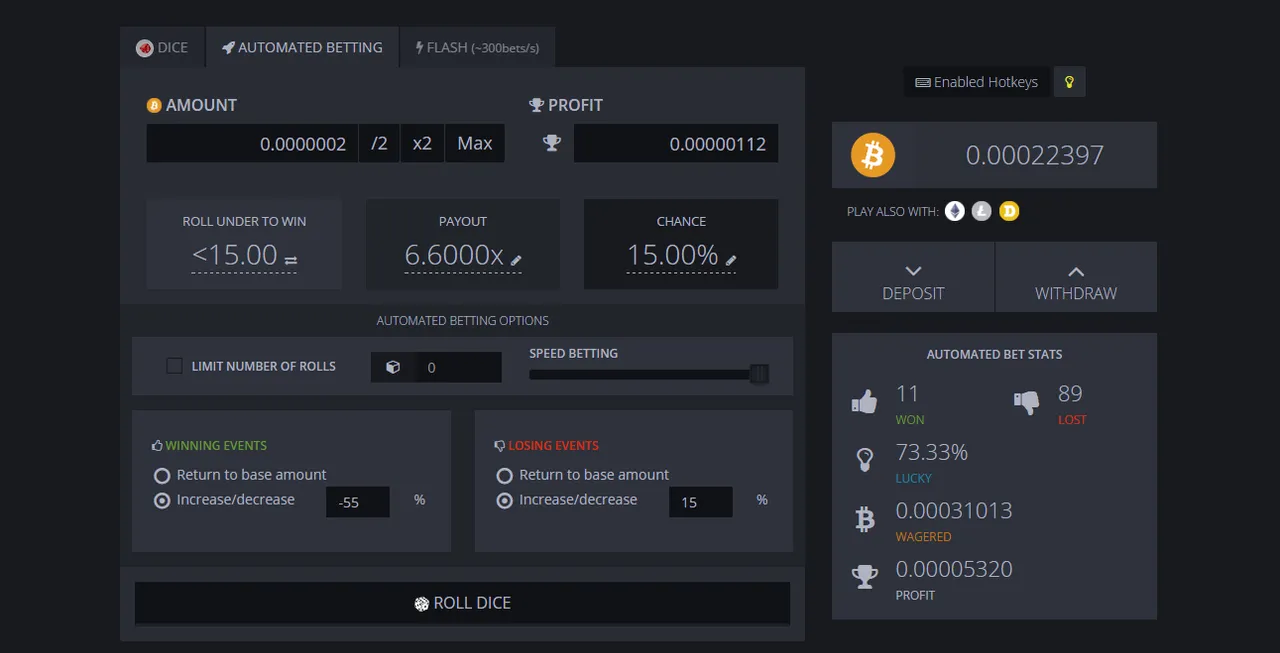Select the Litecoin coin icon
This screenshot has width=1280, height=653.
982,211
